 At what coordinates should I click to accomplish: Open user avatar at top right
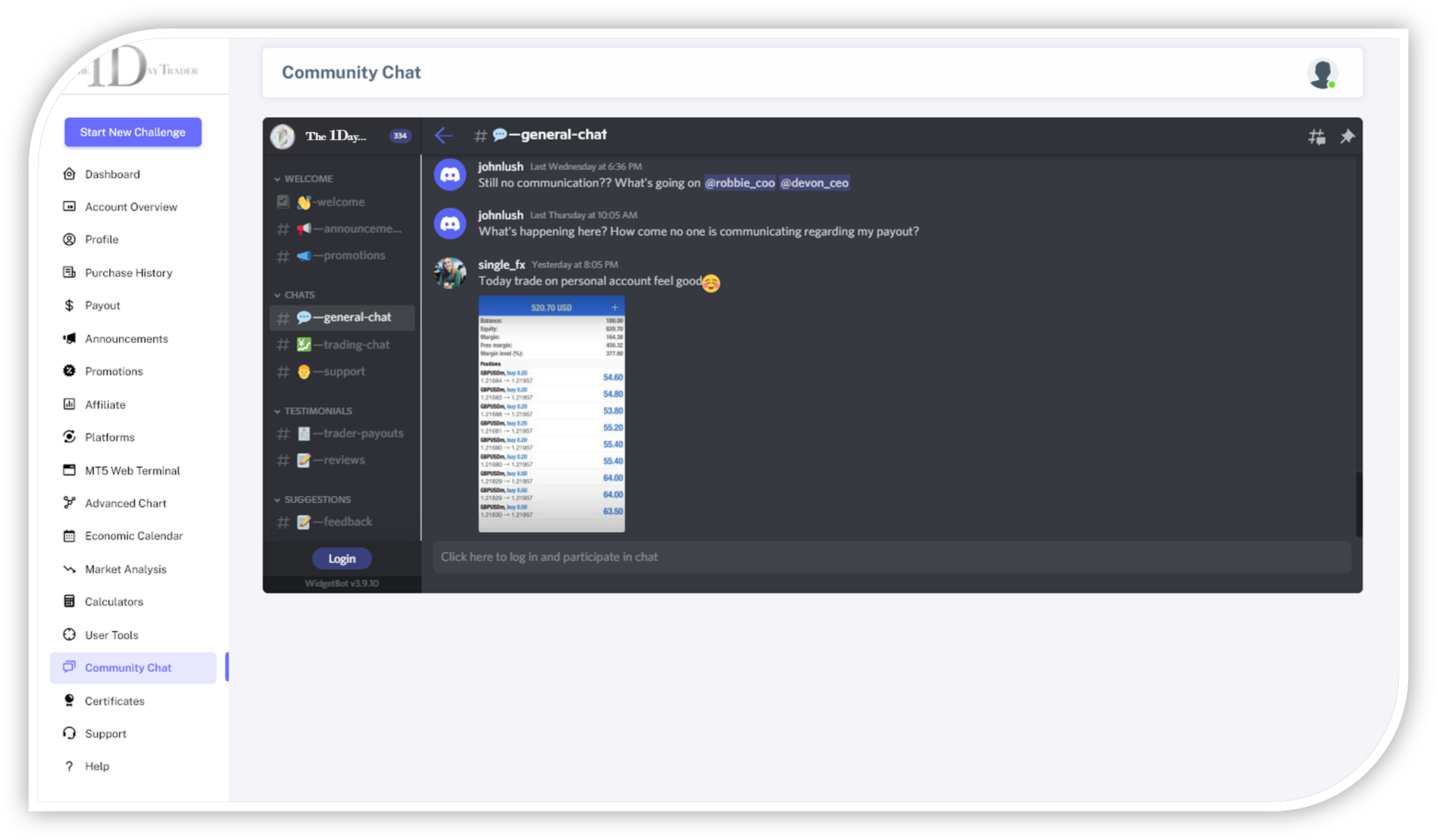[1322, 73]
